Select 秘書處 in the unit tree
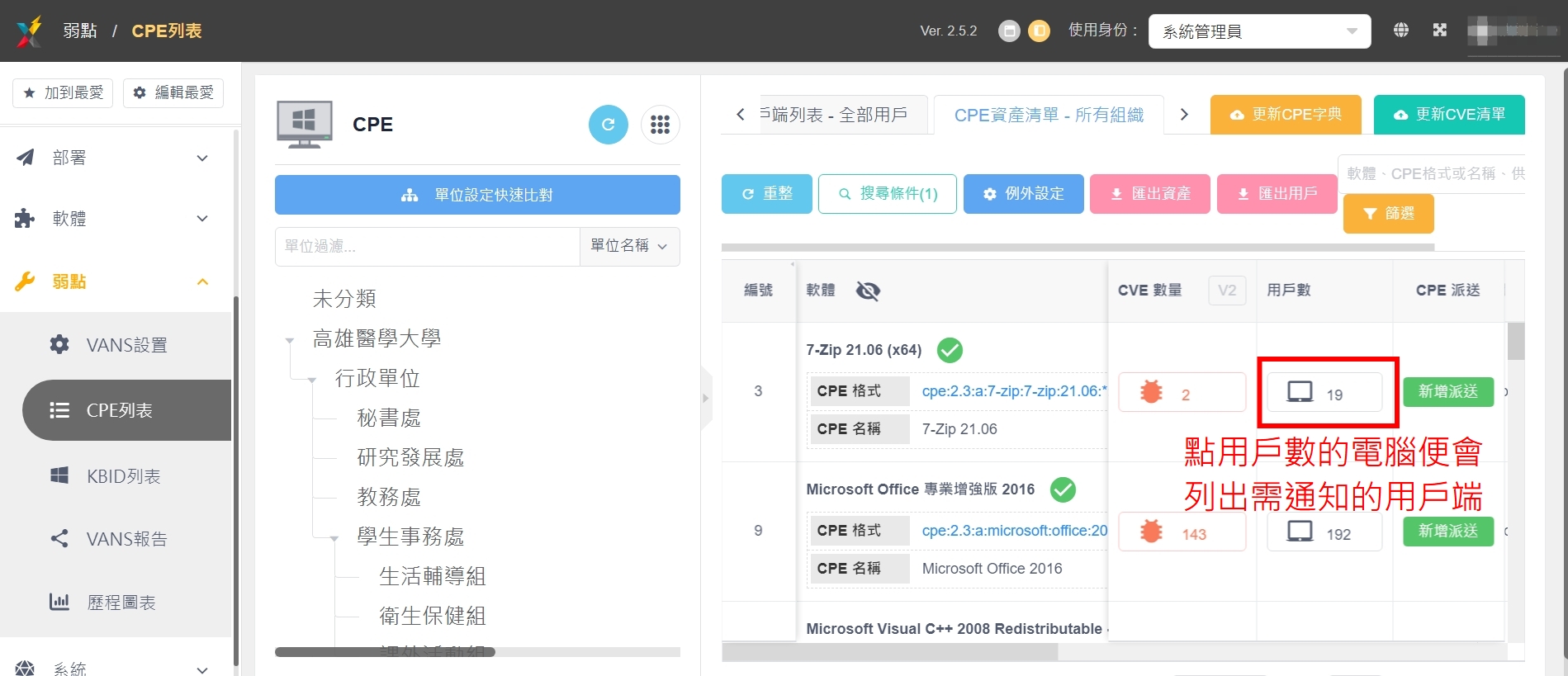The width and height of the screenshot is (1568, 676). click(389, 418)
